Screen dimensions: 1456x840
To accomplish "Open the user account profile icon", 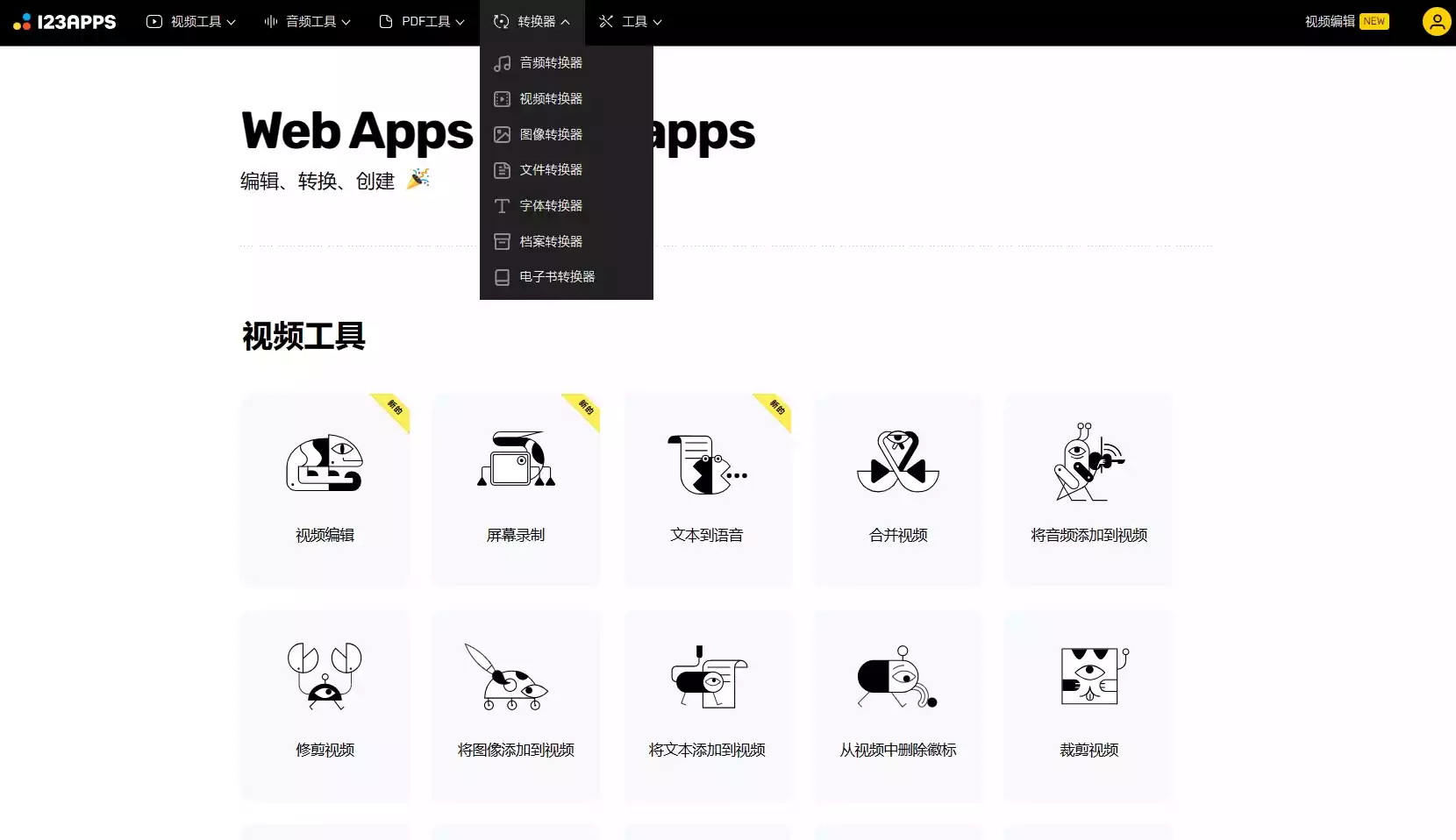I will [x=1436, y=22].
